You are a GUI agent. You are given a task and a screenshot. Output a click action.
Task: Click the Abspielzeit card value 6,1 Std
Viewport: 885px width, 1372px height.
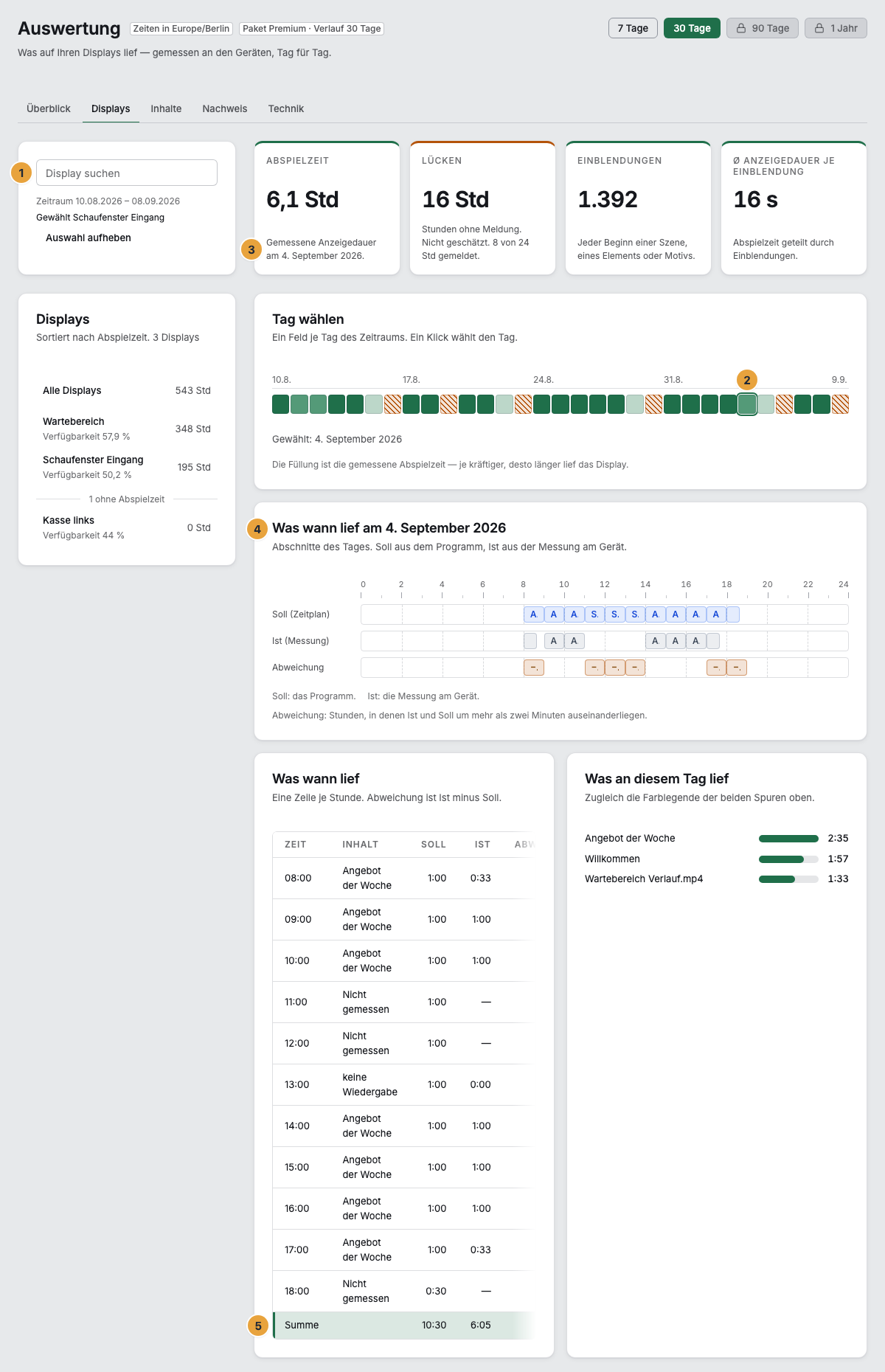tap(302, 199)
